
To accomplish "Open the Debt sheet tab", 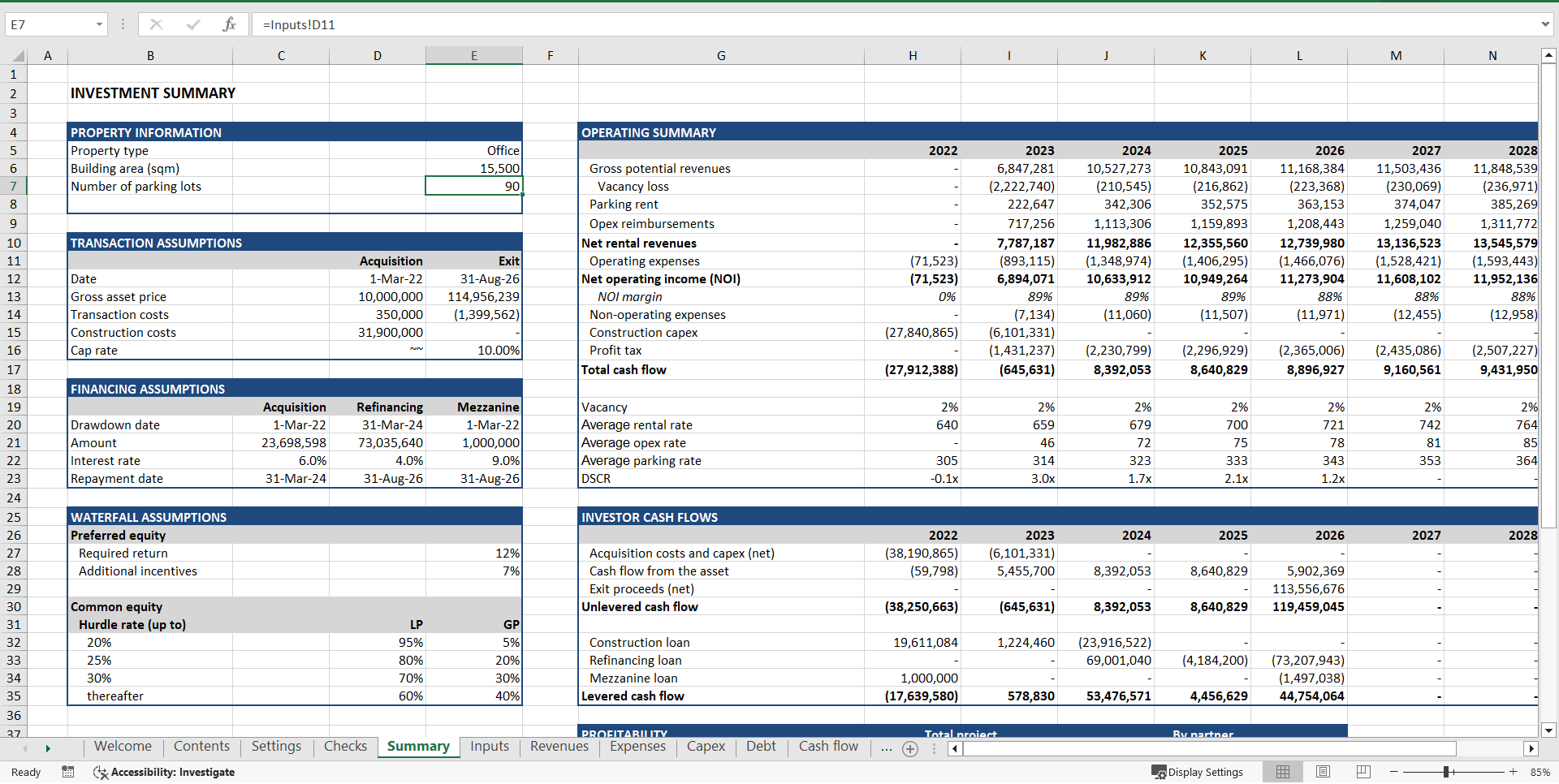I will 761,747.
